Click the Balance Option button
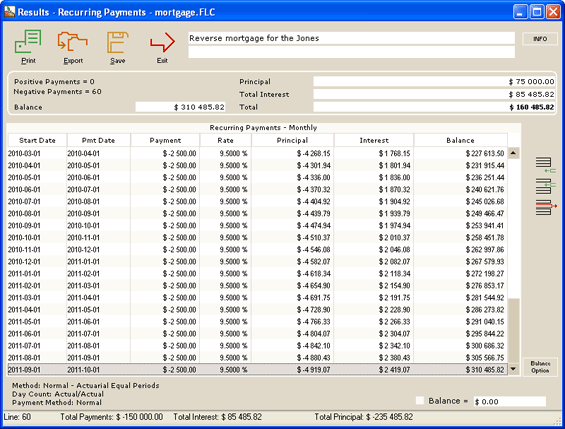 (x=540, y=367)
